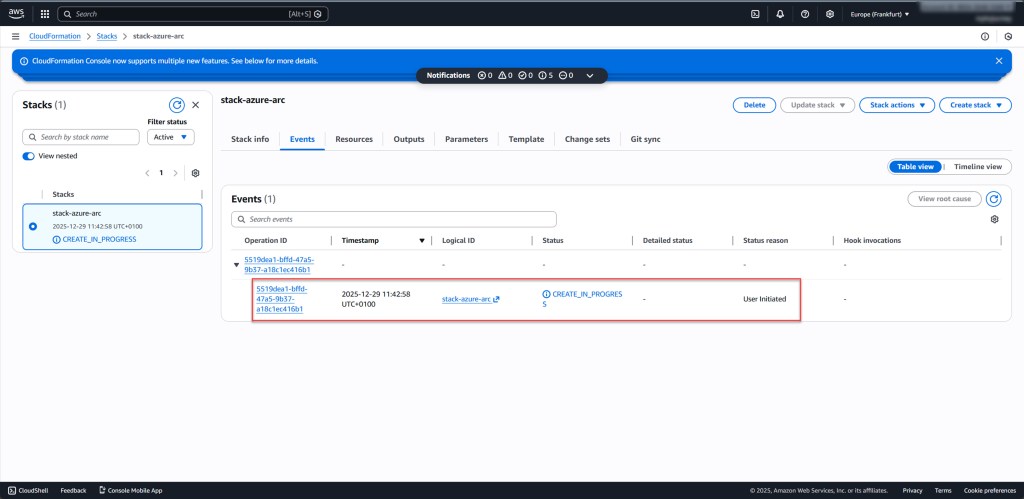Screen dimensions: 1024x499
Task: Open the Filter status Active dropdown
Action: coord(170,137)
